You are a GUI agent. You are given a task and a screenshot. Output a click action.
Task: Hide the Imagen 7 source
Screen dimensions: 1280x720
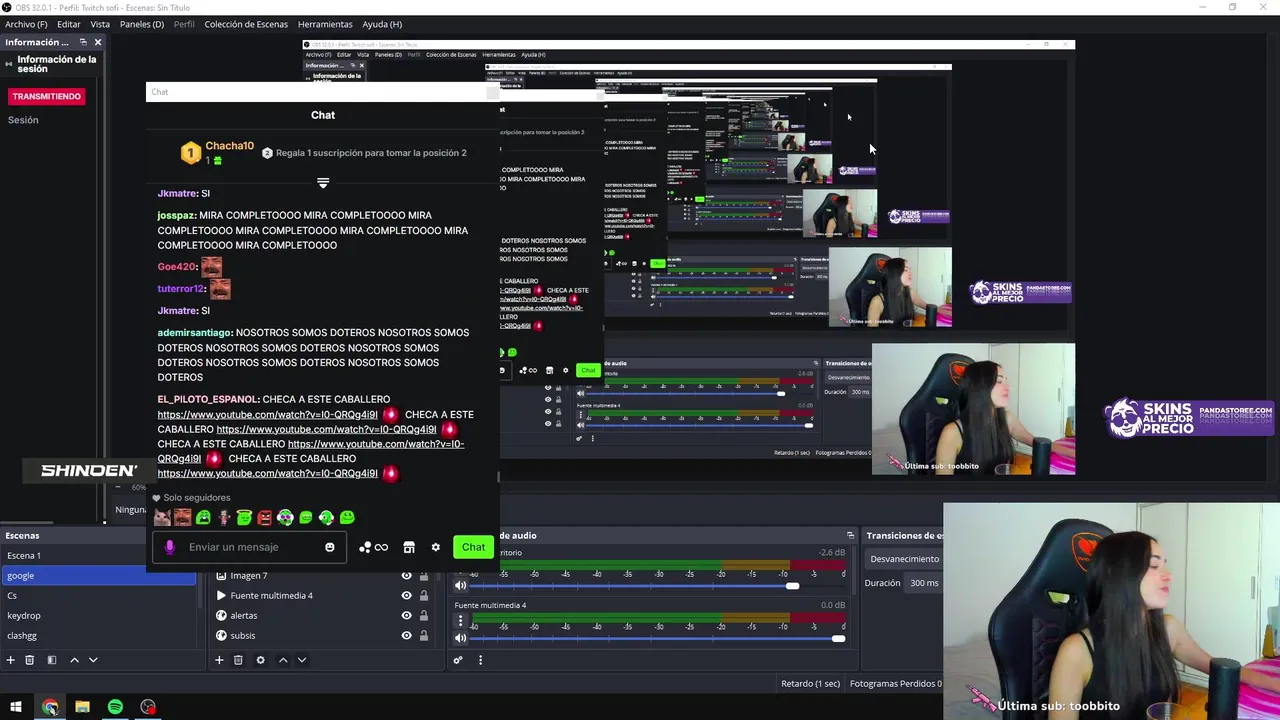tap(406, 575)
